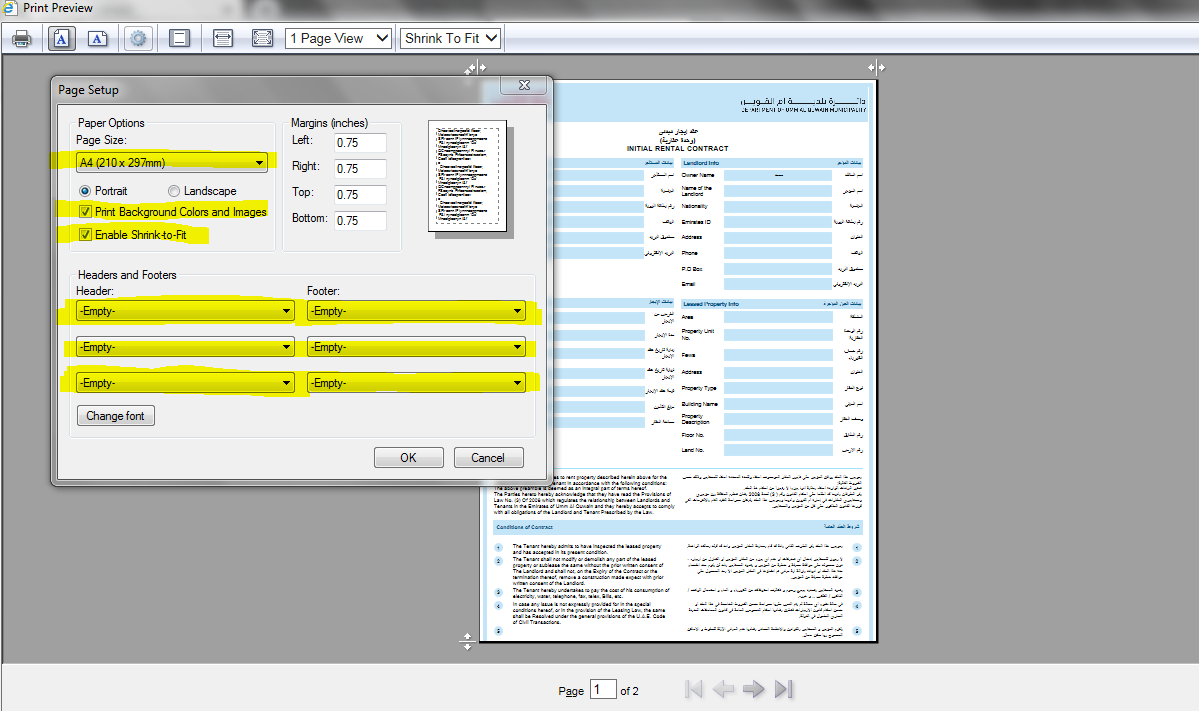The image size is (1199, 711).
Task: Click OK in Page Setup dialog
Action: coord(408,457)
